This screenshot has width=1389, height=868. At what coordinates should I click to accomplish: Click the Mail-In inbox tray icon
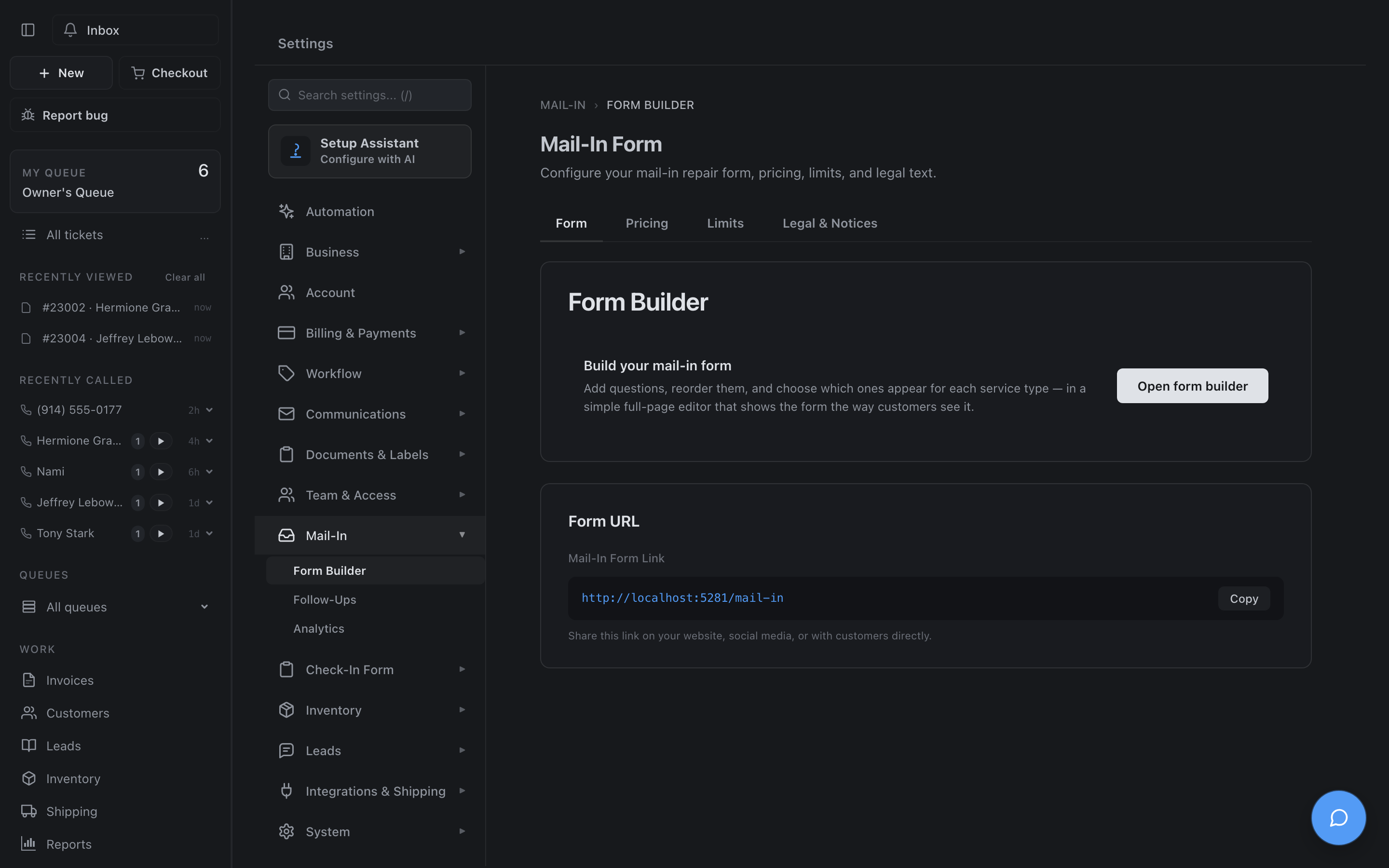coord(286,535)
